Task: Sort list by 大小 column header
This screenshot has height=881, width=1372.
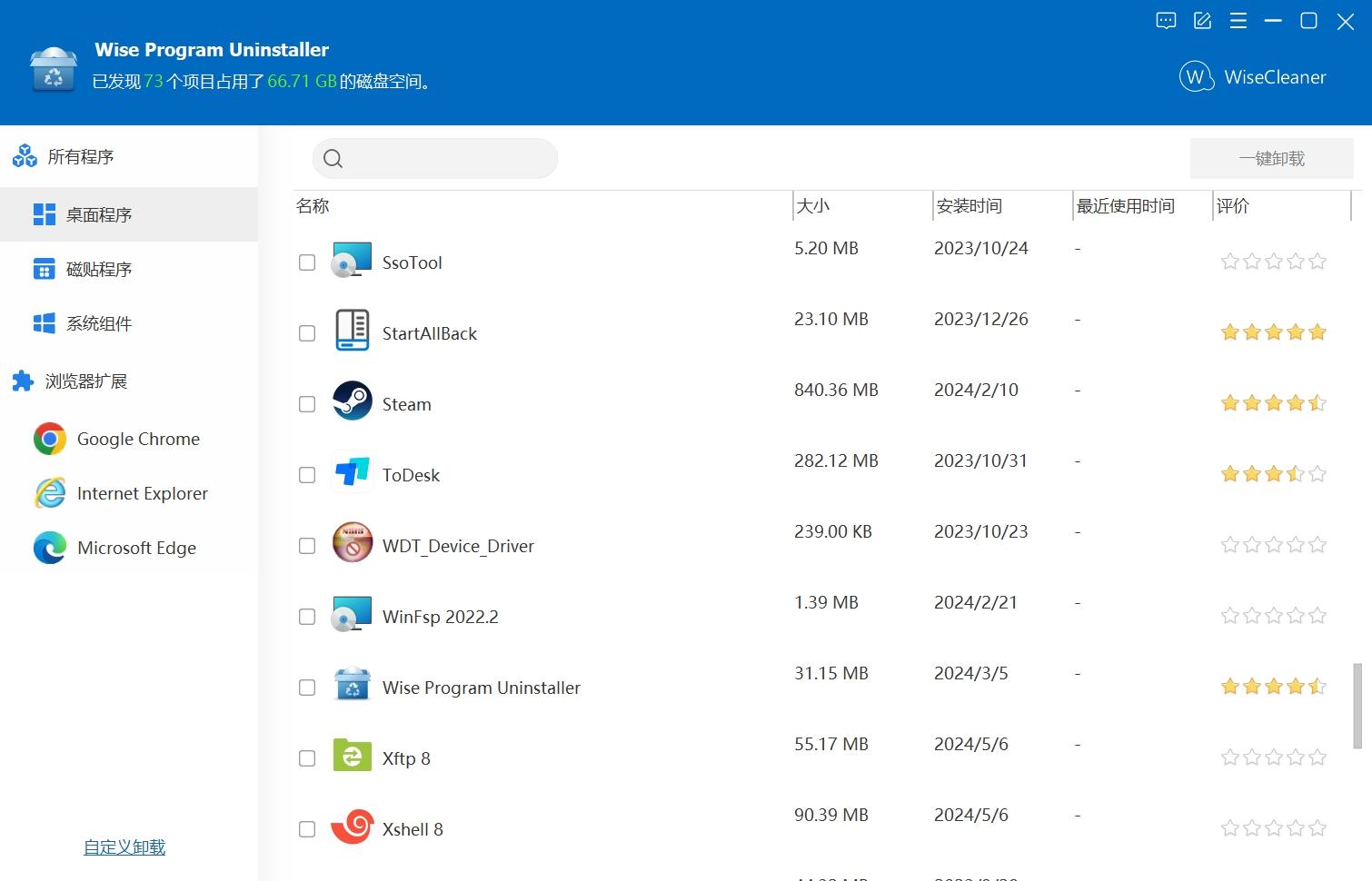Action: pyautogui.click(x=813, y=206)
